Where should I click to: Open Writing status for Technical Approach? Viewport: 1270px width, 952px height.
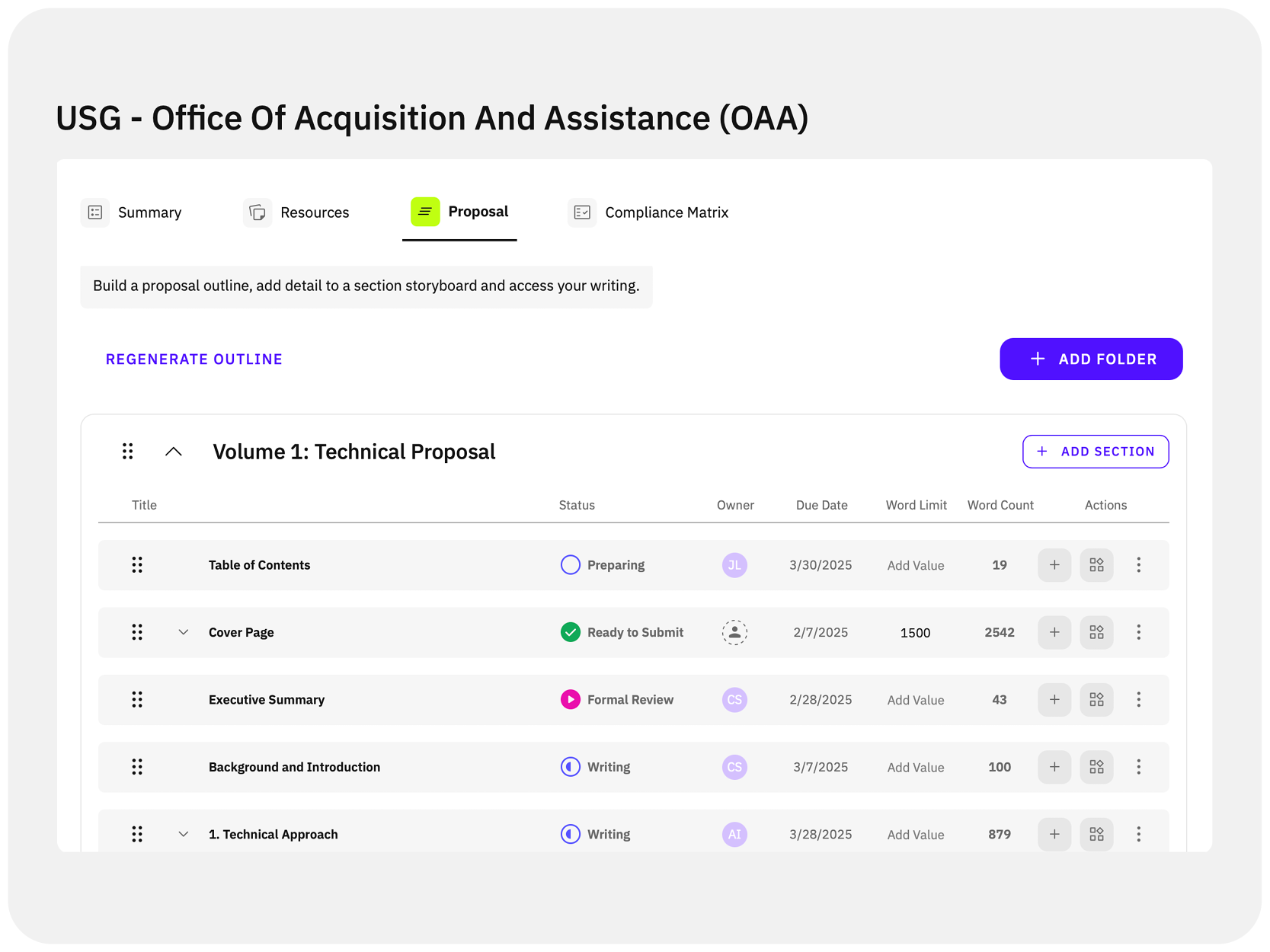click(x=596, y=834)
